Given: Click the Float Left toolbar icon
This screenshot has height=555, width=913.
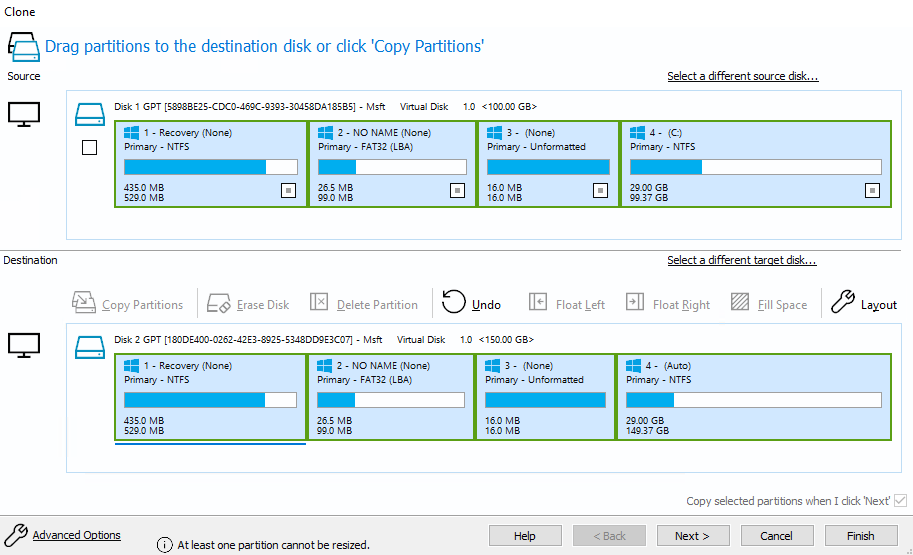Looking at the screenshot, I should point(538,302).
